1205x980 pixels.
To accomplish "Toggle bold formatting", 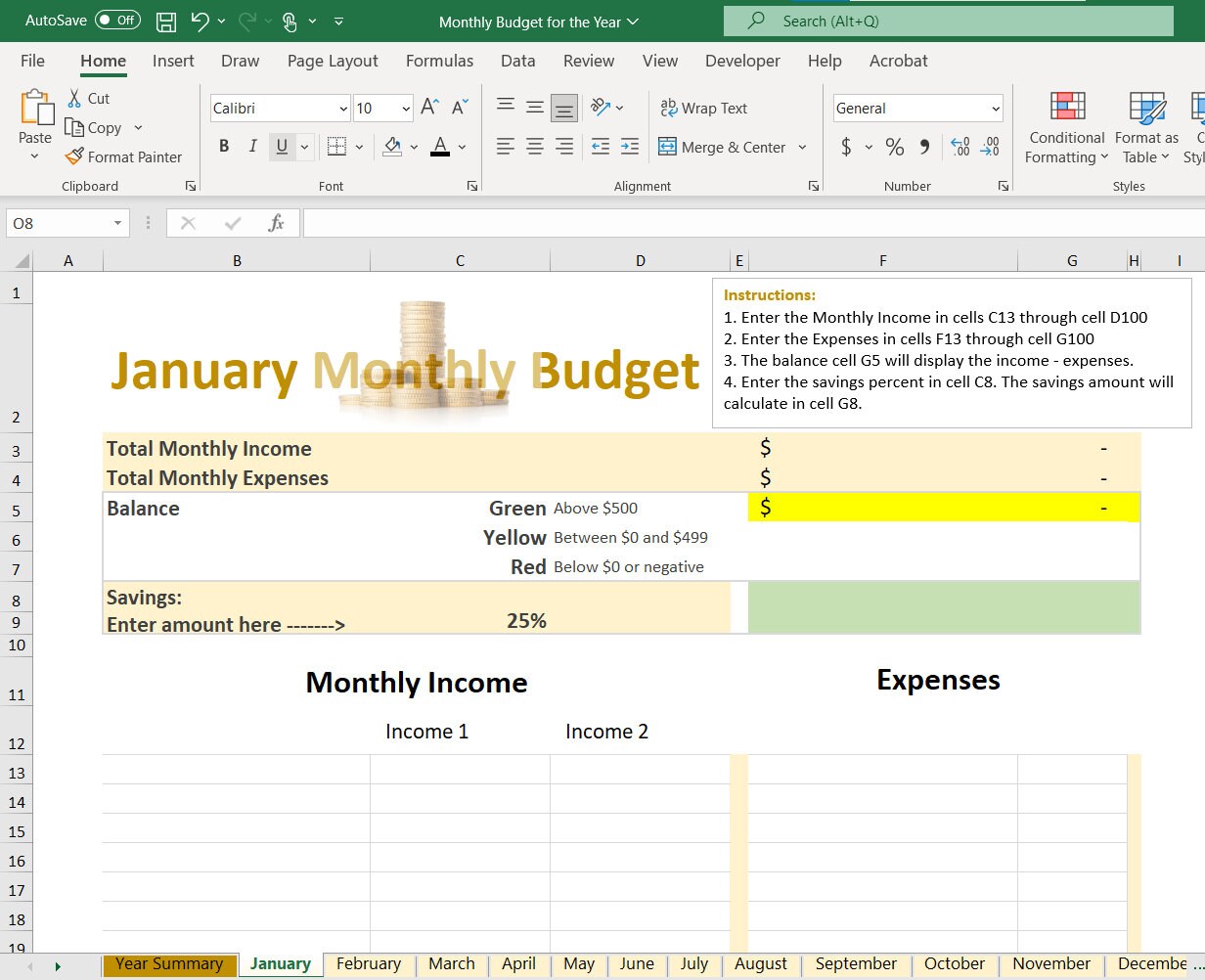I will [224, 146].
